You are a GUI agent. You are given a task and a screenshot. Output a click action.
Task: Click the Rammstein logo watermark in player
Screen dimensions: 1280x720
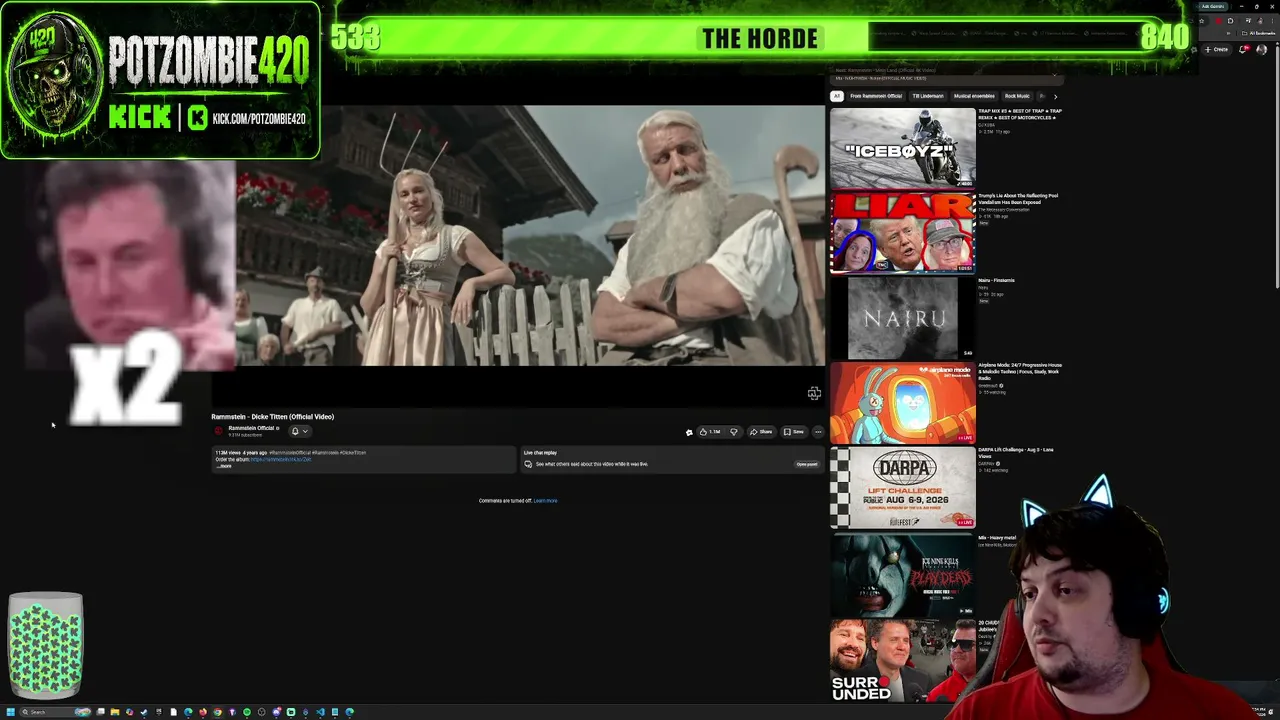[x=814, y=393]
